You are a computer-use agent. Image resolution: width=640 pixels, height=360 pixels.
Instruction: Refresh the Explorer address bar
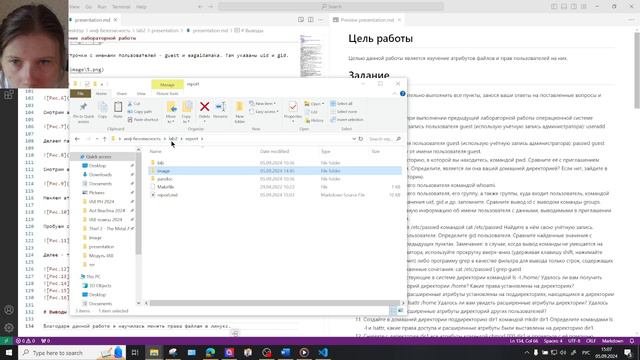coord(360,139)
